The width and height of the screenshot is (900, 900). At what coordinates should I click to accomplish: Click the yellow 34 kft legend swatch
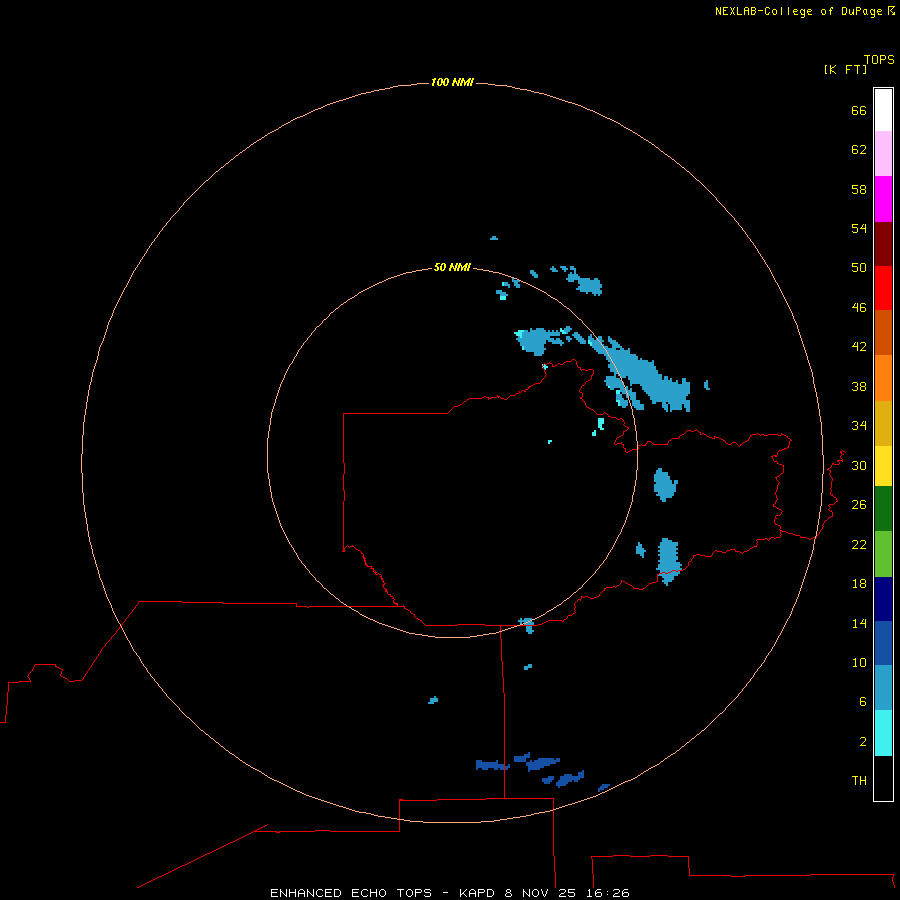pyautogui.click(x=883, y=466)
